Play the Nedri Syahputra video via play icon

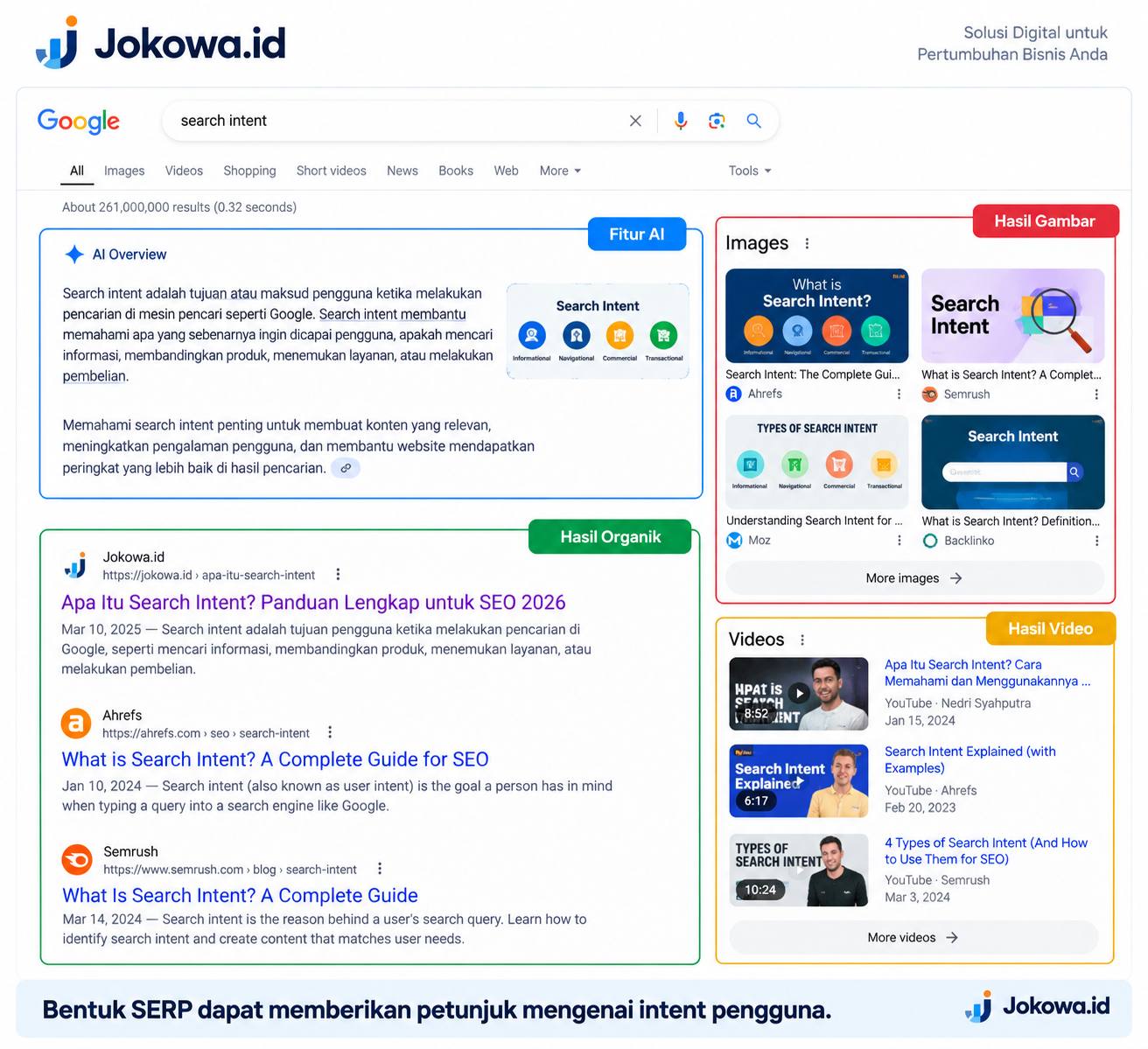[799, 693]
